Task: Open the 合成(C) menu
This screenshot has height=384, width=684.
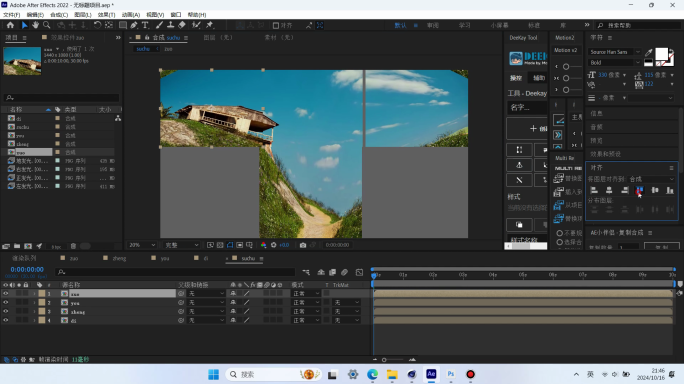Action: (x=59, y=15)
